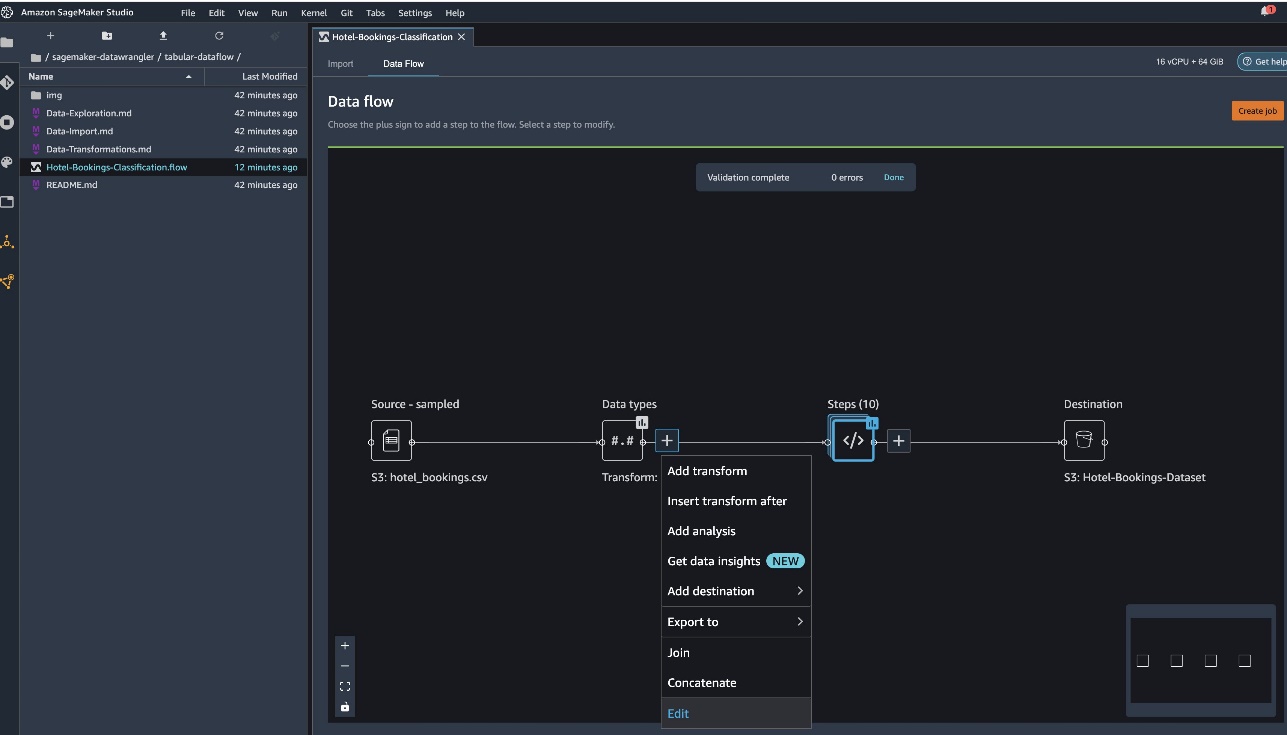Viewport: 1287px width, 735px height.
Task: Open the Help menu
Action: tap(455, 13)
